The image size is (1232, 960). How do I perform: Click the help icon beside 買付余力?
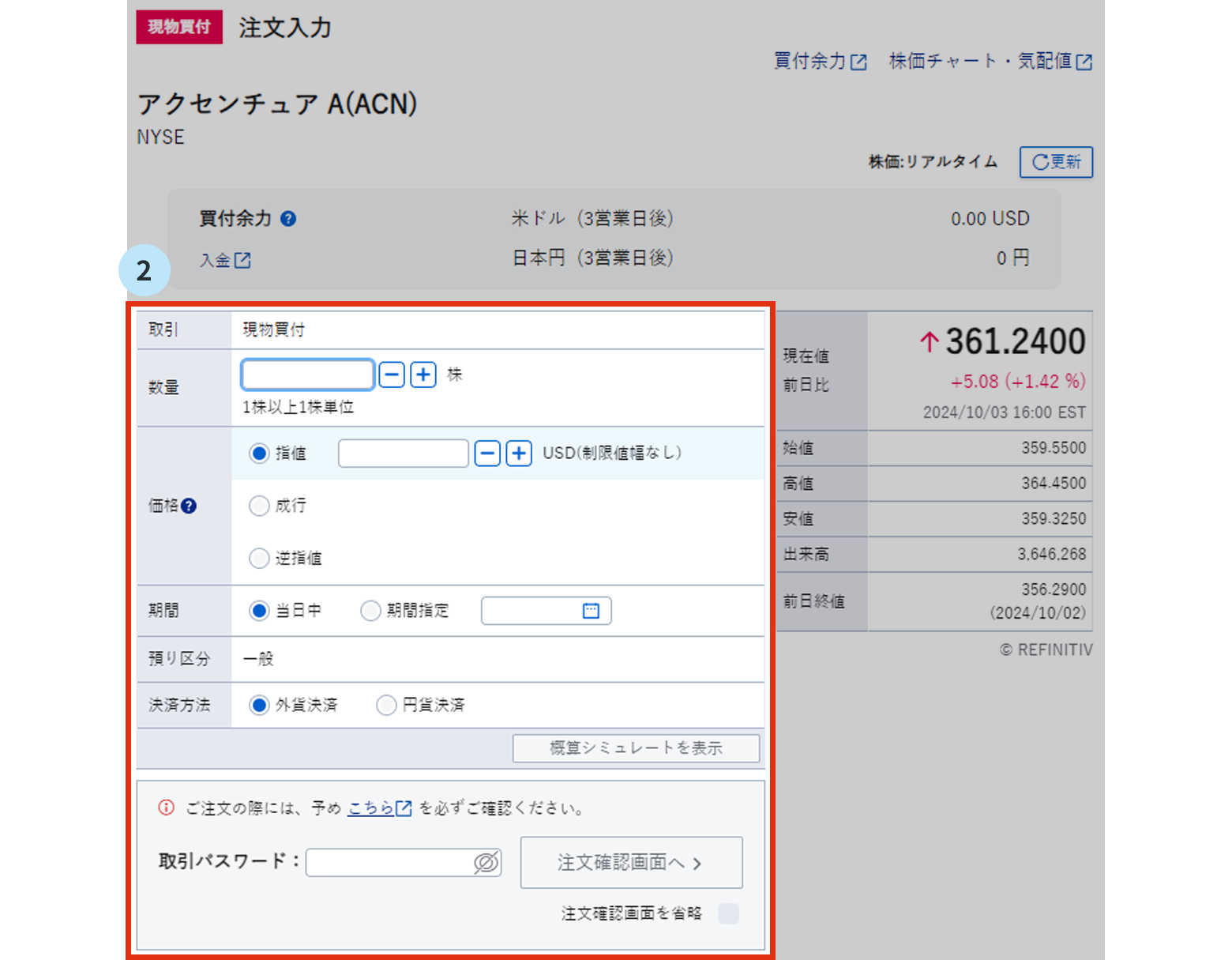coord(288,219)
